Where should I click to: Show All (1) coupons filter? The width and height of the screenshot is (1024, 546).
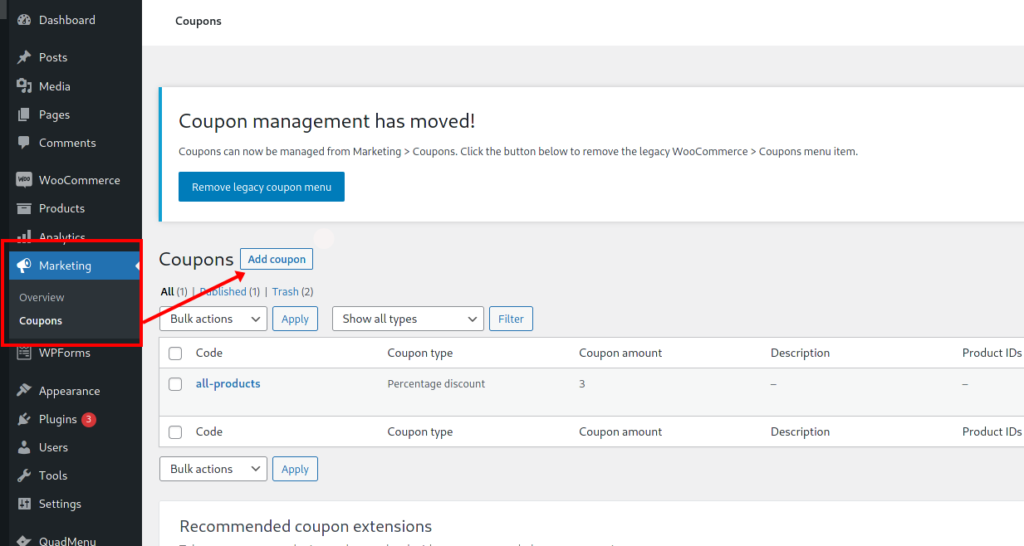(174, 291)
